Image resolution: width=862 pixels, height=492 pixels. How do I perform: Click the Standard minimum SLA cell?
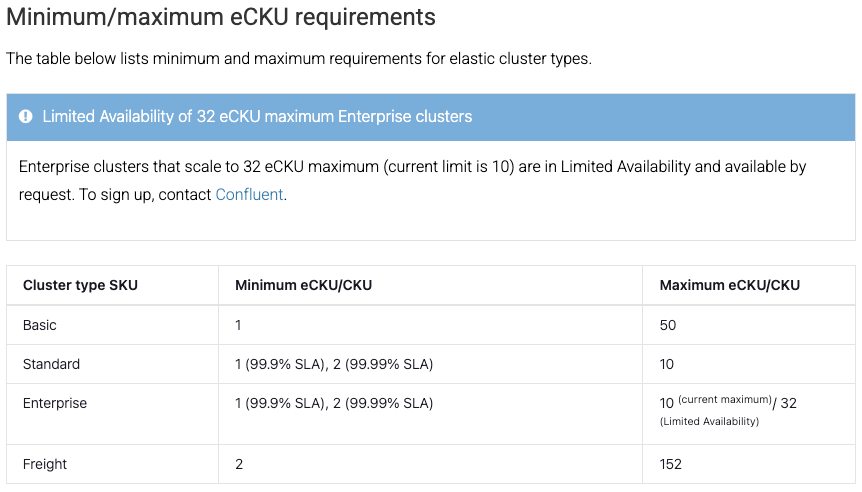(x=334, y=364)
